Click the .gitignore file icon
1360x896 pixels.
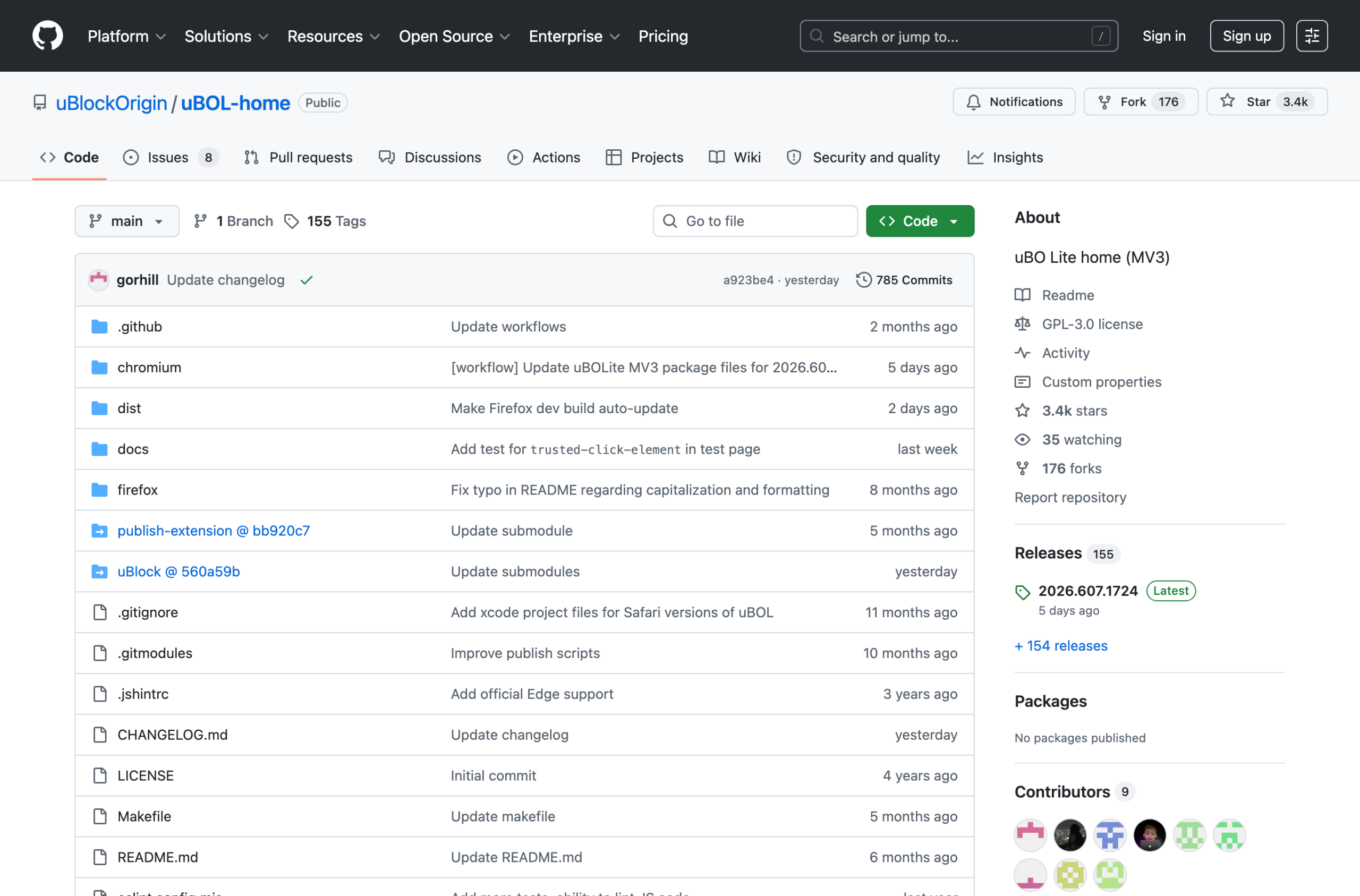[x=100, y=612]
